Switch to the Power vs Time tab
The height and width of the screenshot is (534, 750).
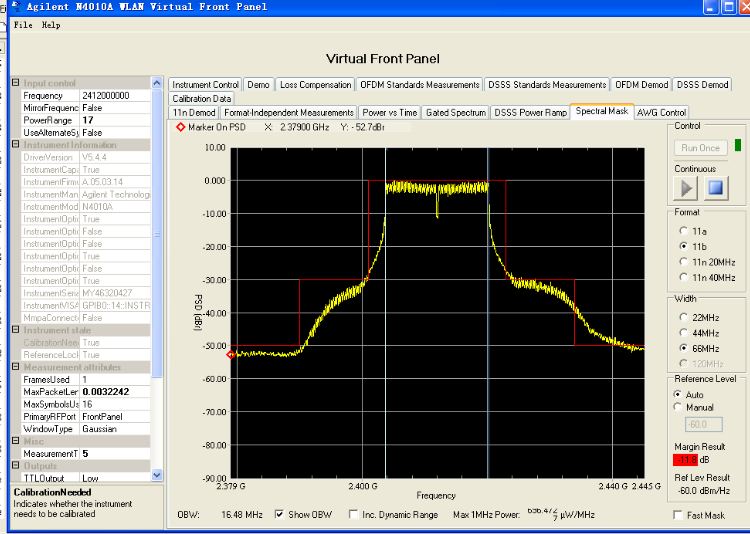click(x=389, y=112)
